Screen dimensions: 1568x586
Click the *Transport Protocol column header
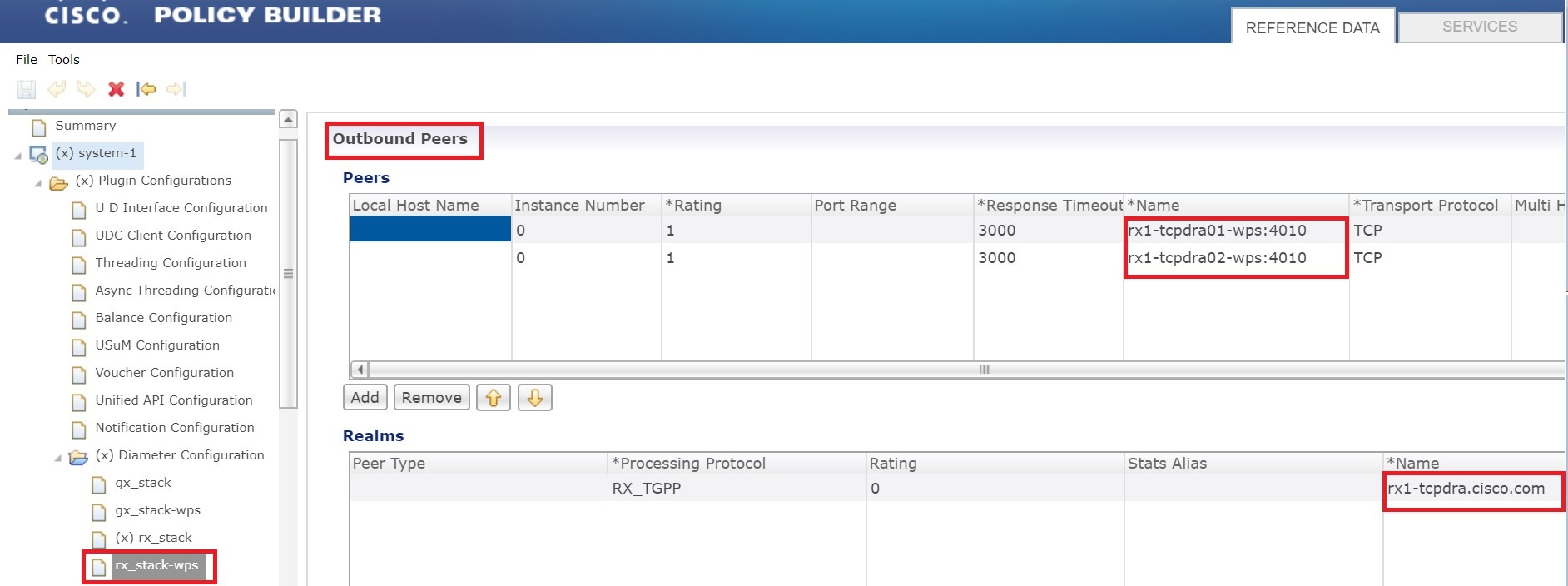tap(1430, 206)
